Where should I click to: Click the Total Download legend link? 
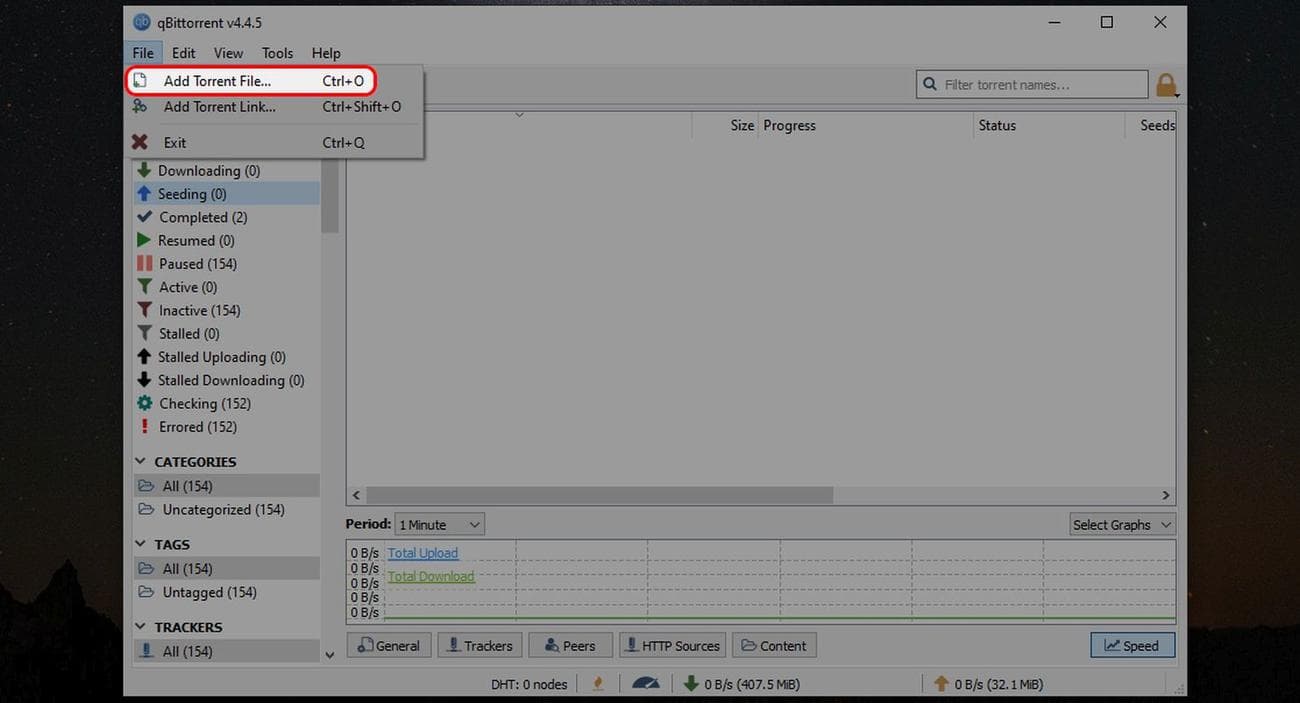point(430,576)
